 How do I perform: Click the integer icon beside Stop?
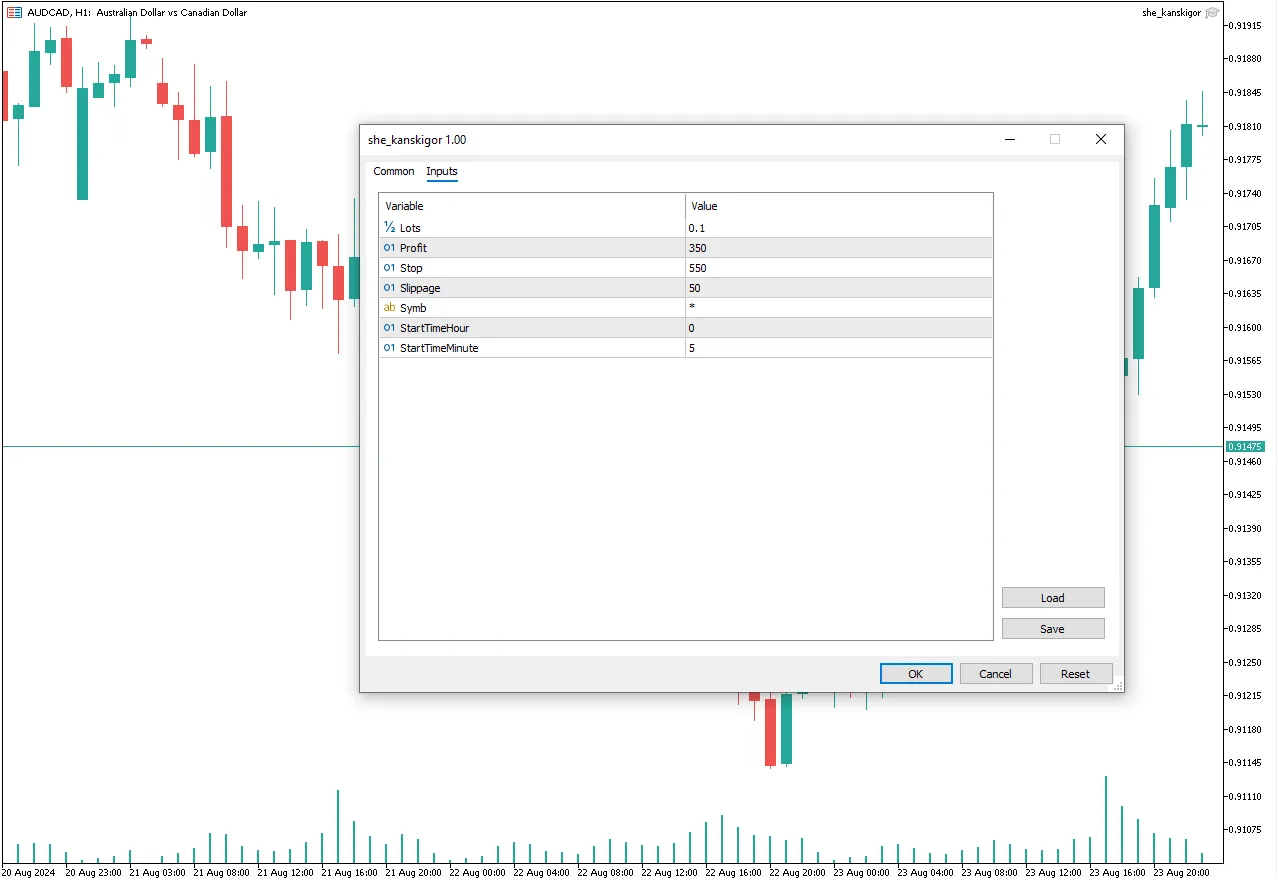[390, 268]
